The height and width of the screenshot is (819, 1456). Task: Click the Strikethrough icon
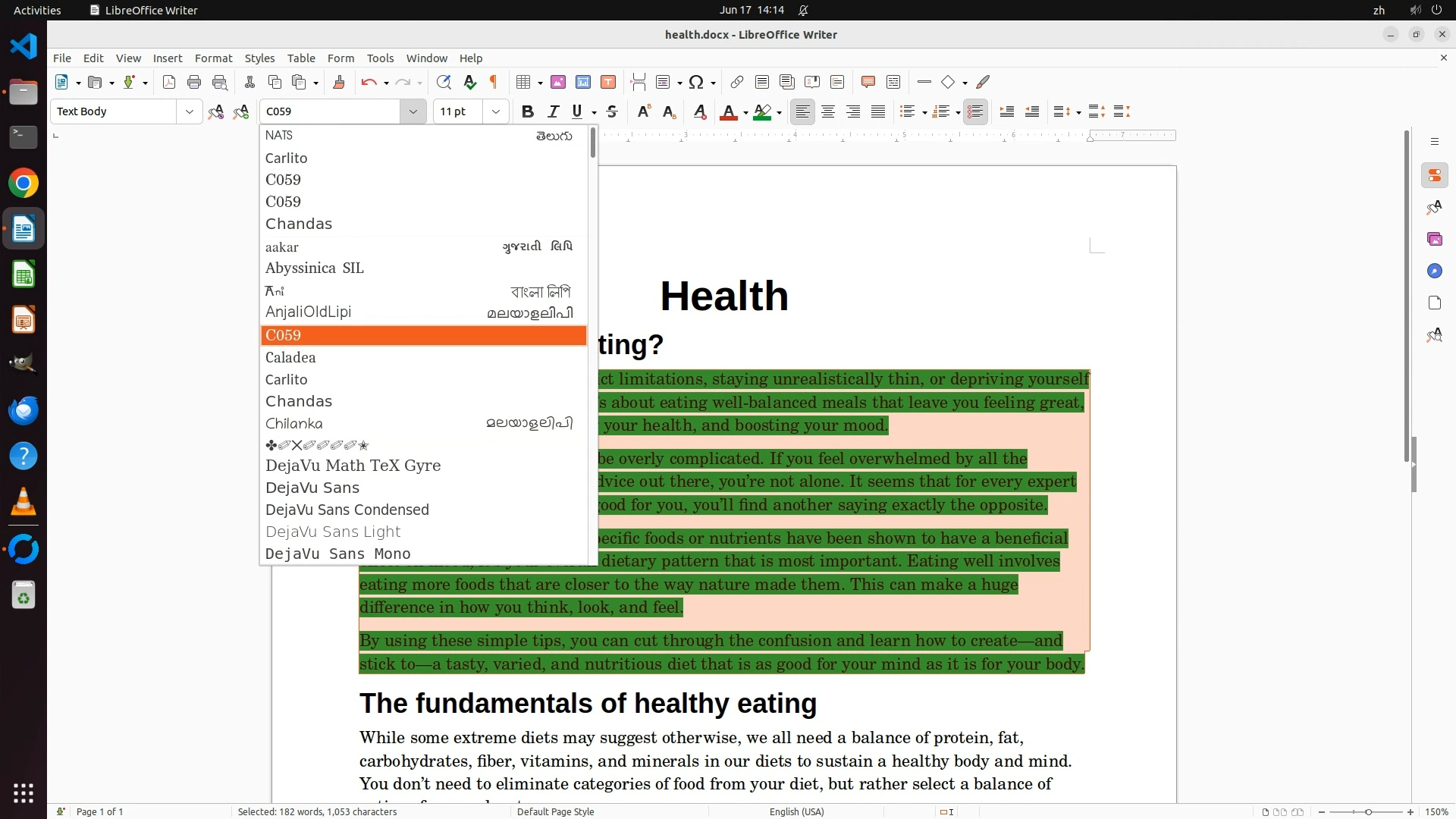tap(612, 111)
